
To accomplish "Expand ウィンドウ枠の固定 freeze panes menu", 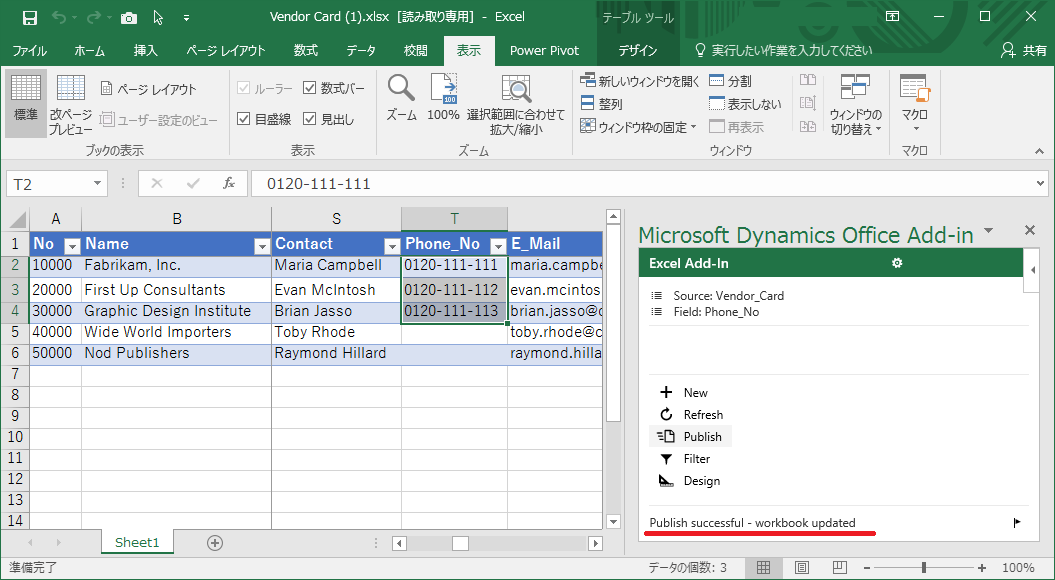I will click(639, 127).
